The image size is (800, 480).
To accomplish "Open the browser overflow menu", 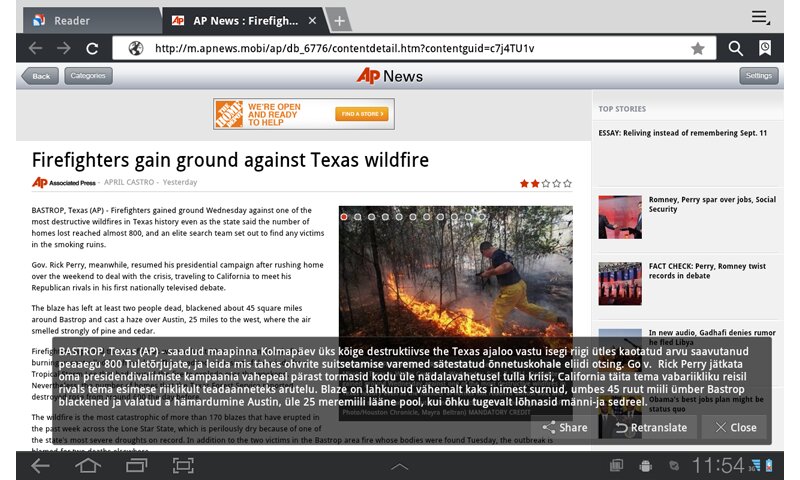I will (x=762, y=17).
